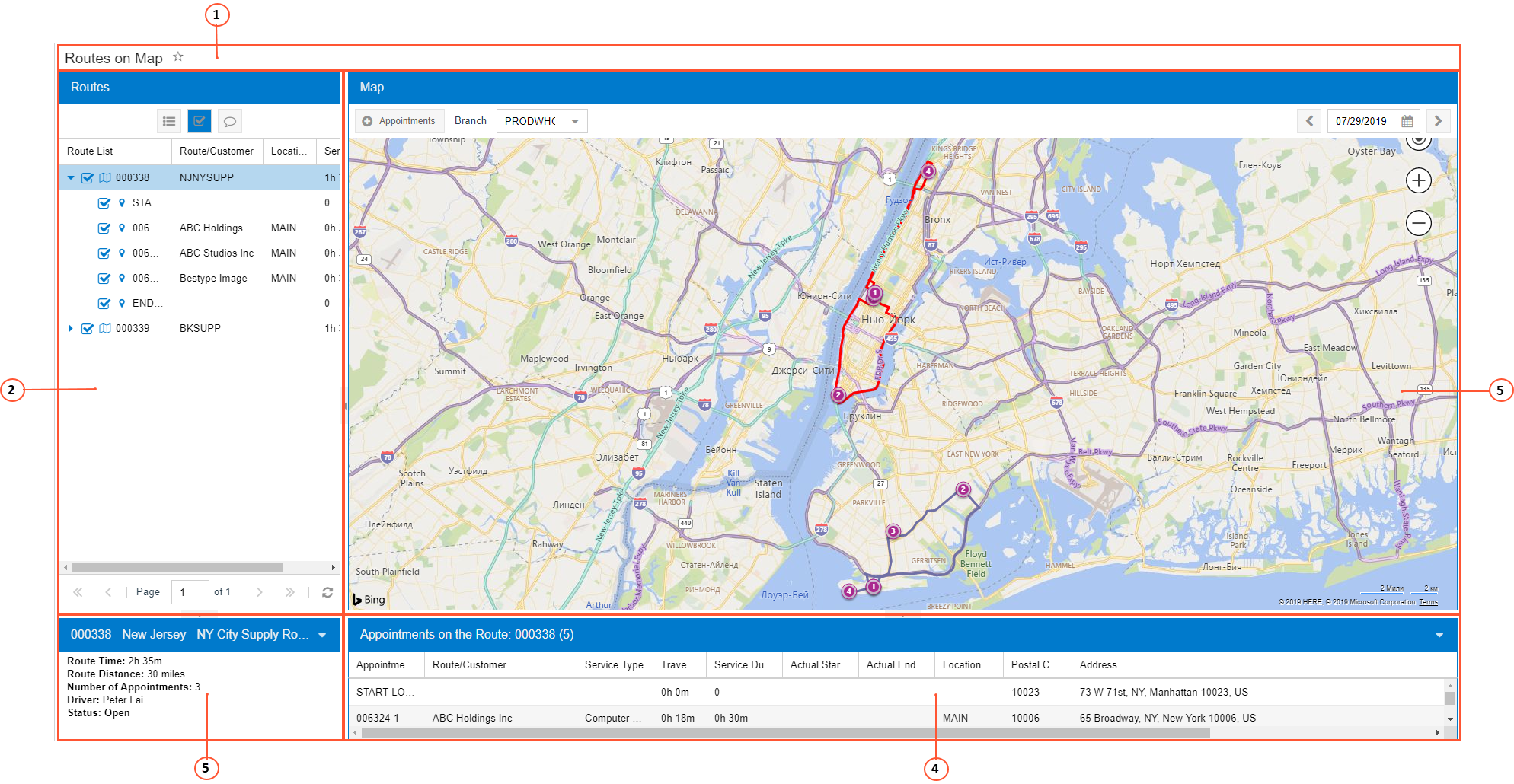Screen dimensions: 1514x784
Task: Click the Location column header in the appointments table
Action: pyautogui.click(x=969, y=664)
